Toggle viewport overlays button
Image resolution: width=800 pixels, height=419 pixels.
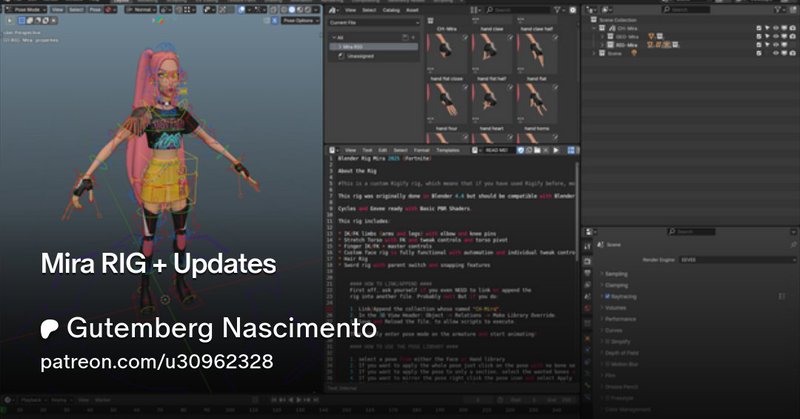tap(241, 10)
